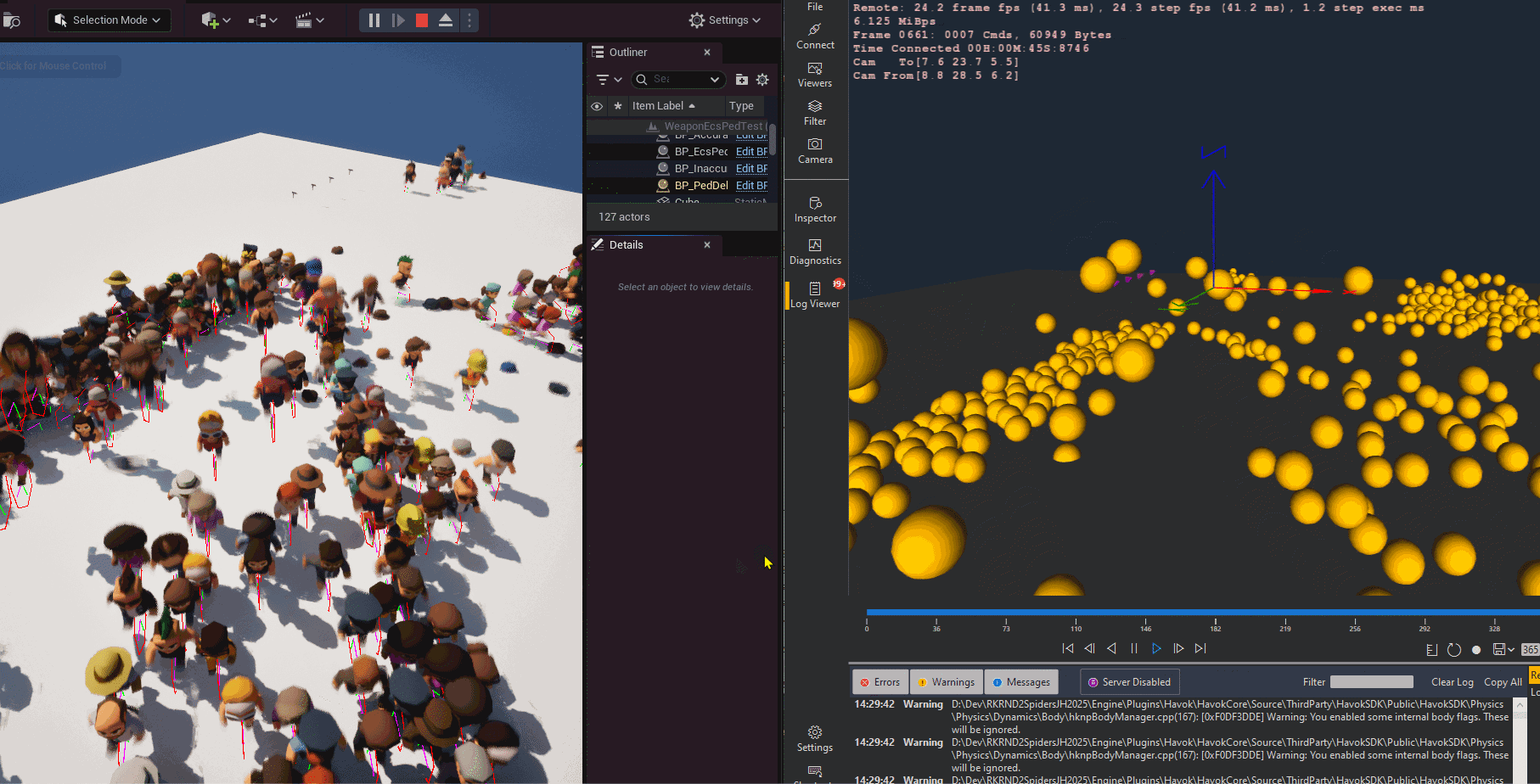Open the Viewers panel icon
The image size is (1540, 784).
pyautogui.click(x=815, y=75)
